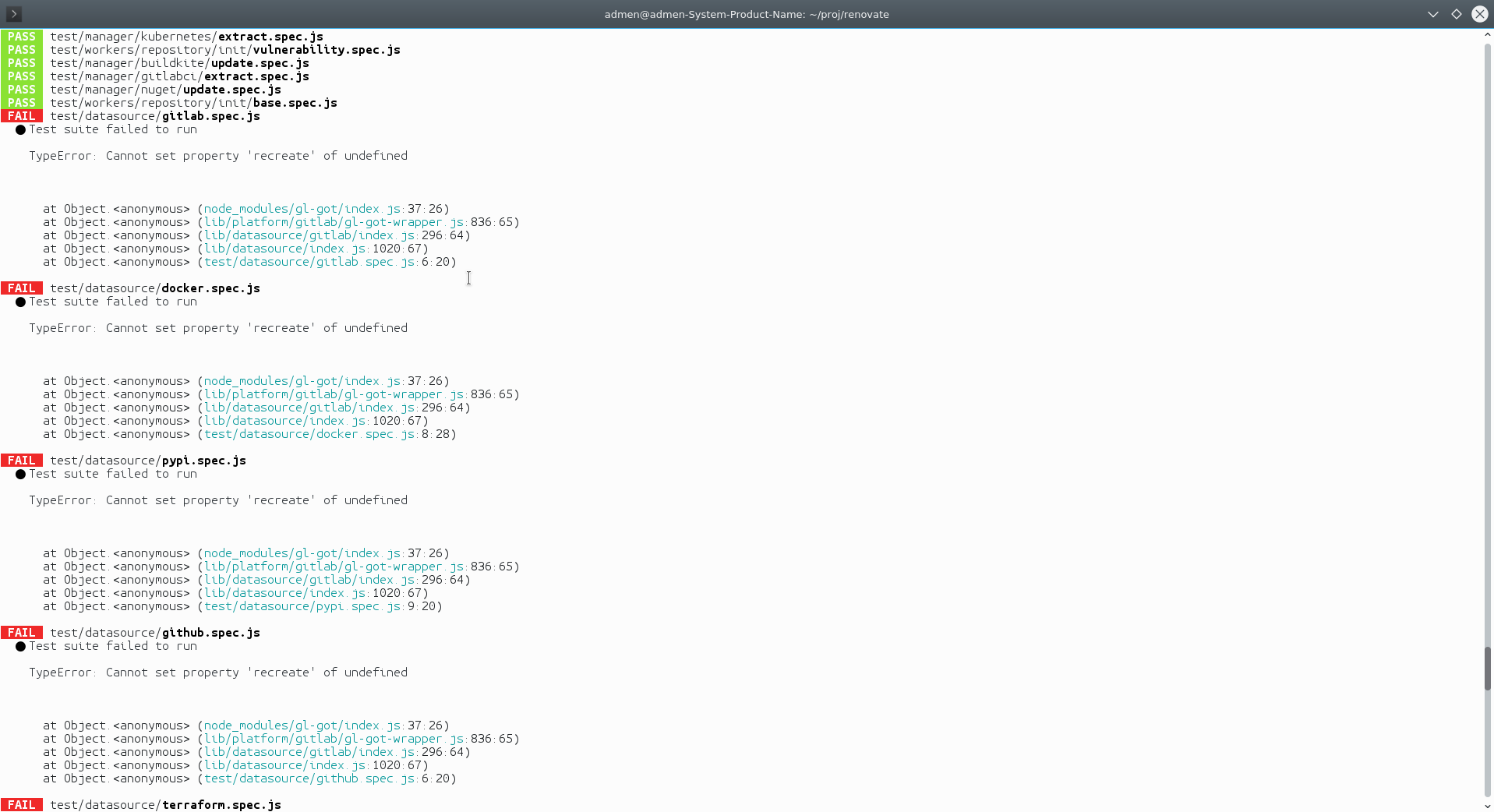Open the terminal menu icon in title bar

tap(14, 14)
